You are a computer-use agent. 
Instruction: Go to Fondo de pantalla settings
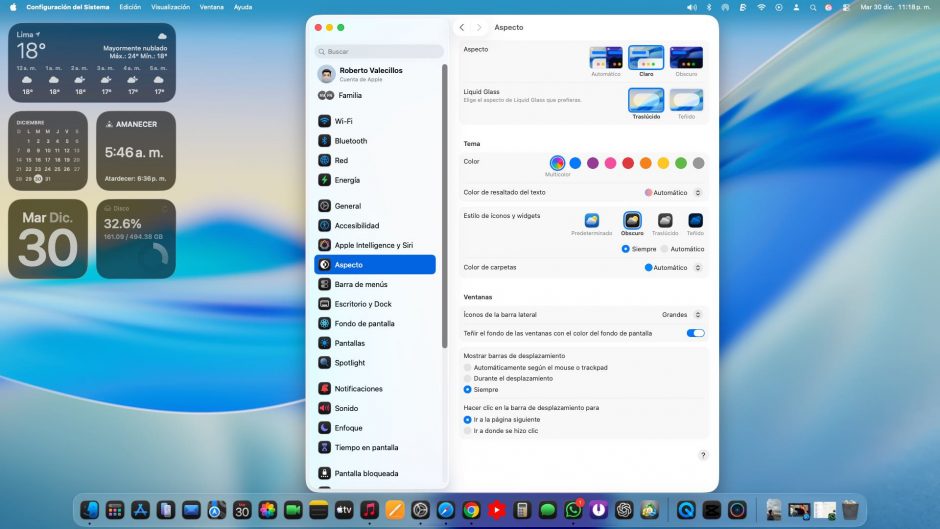point(364,324)
